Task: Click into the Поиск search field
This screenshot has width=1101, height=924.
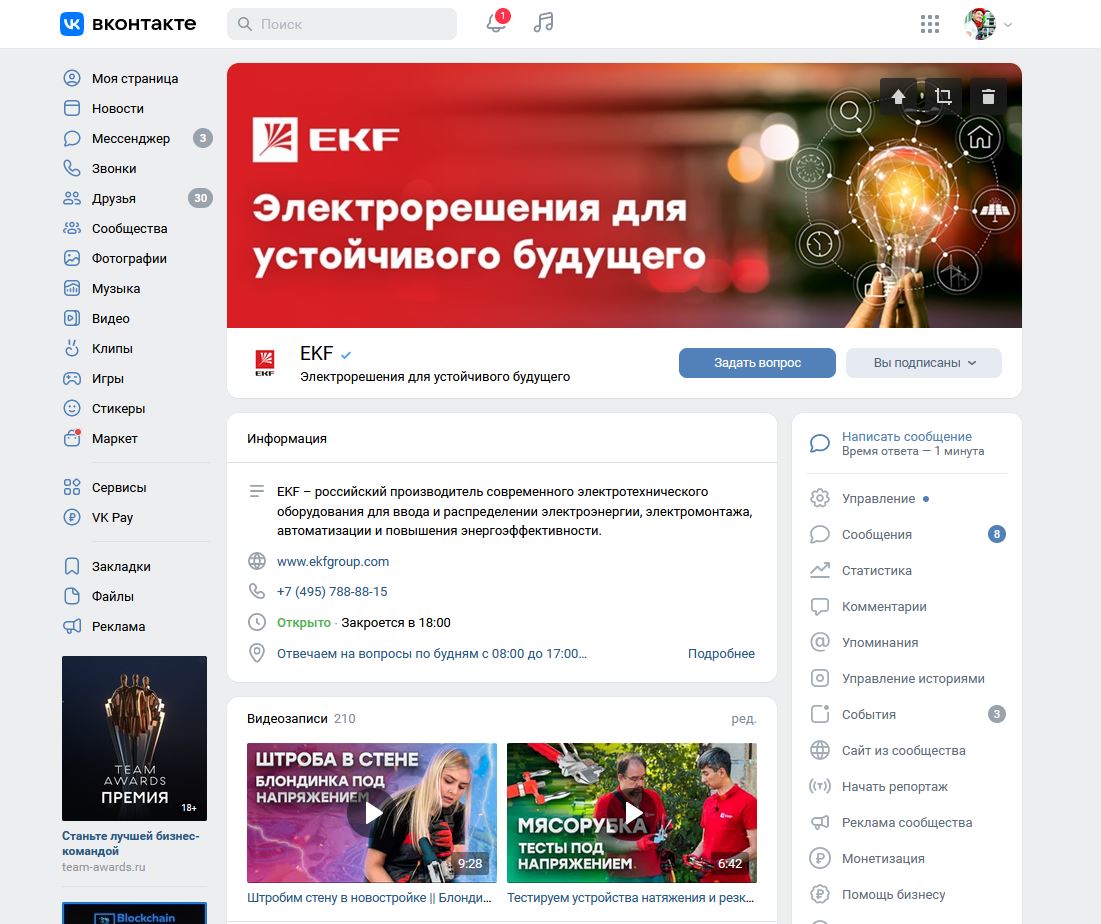Action: point(342,24)
